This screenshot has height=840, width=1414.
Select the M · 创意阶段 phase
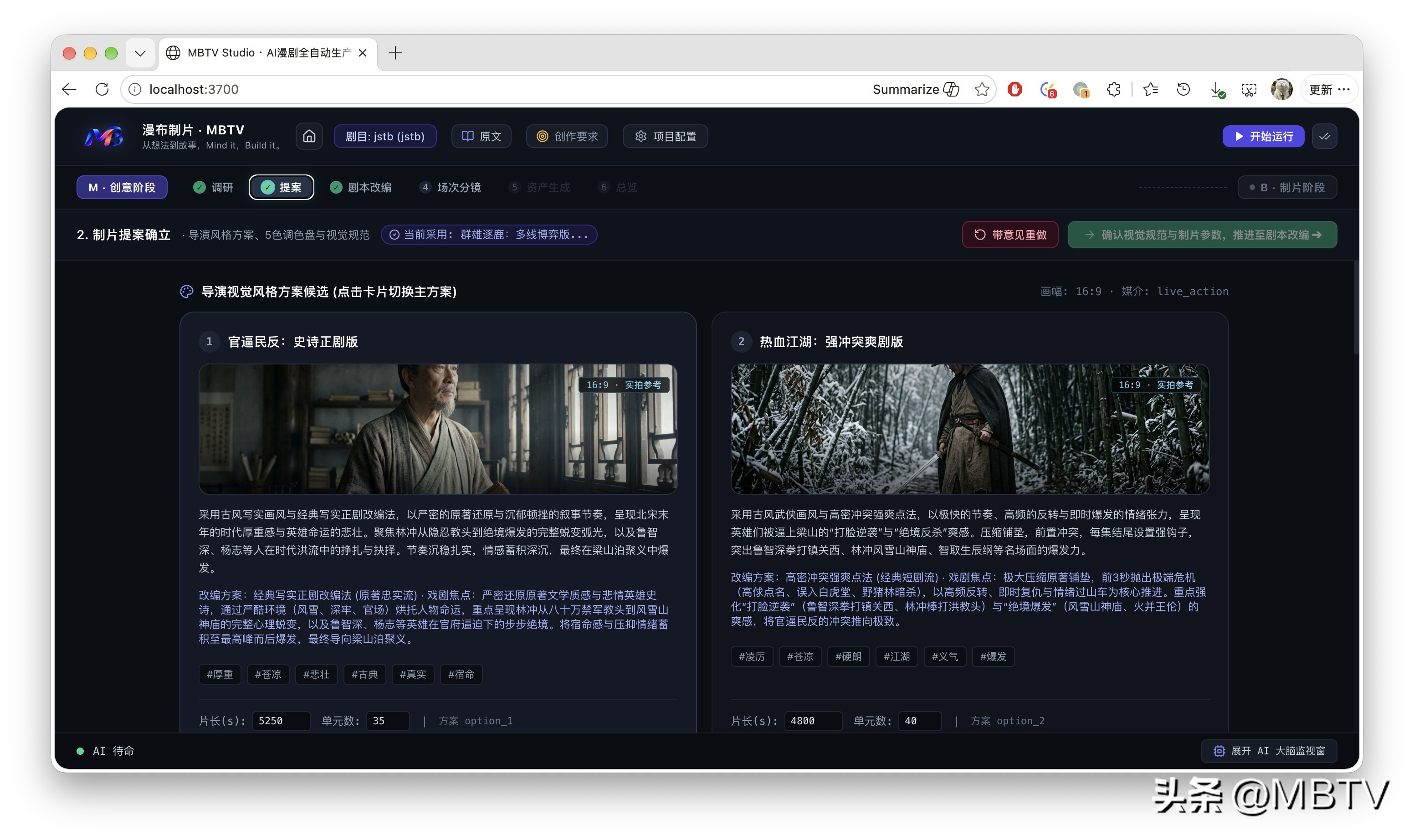(x=122, y=187)
